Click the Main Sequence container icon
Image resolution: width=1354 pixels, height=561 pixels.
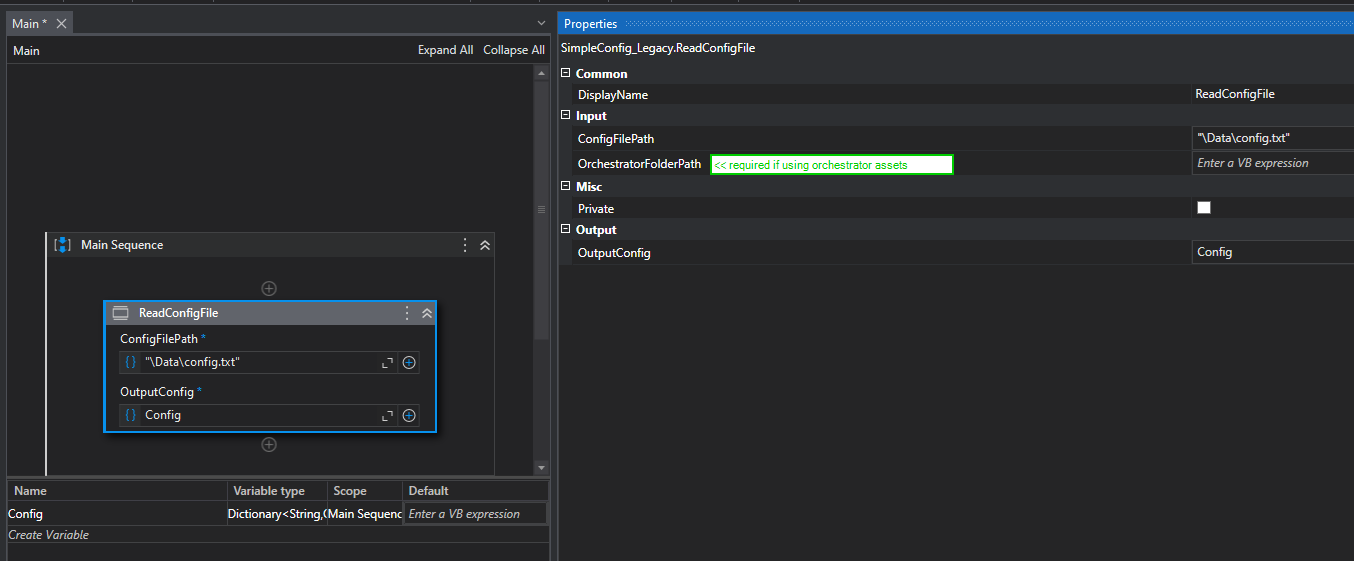(x=62, y=245)
